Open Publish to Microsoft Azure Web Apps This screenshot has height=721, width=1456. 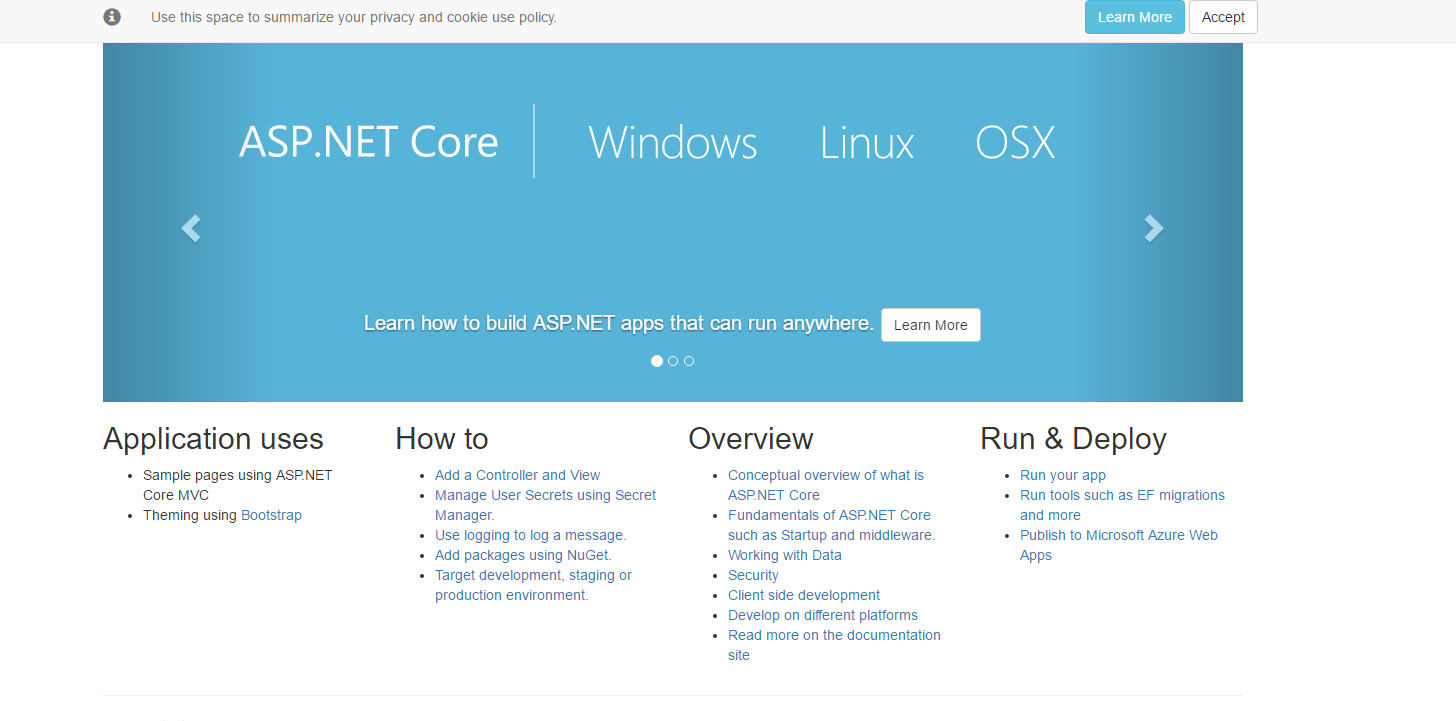pyautogui.click(x=1119, y=545)
